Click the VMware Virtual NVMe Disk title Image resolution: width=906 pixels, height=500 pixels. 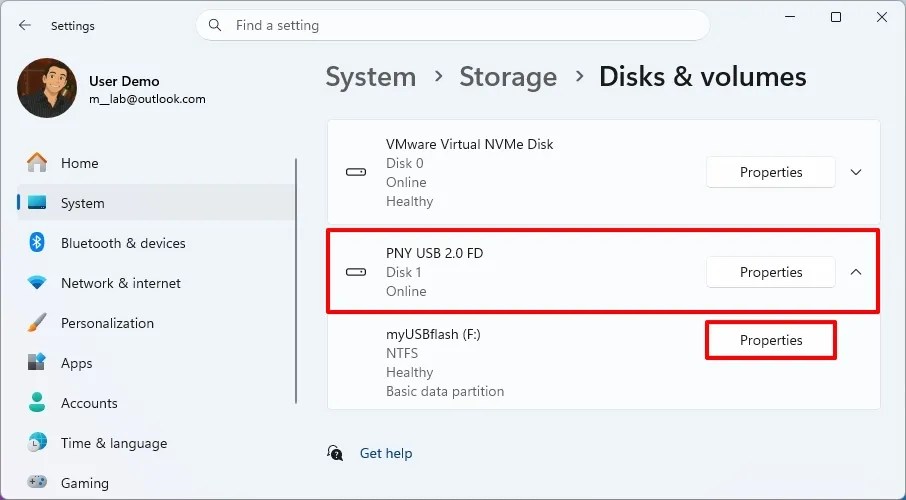[x=470, y=144]
